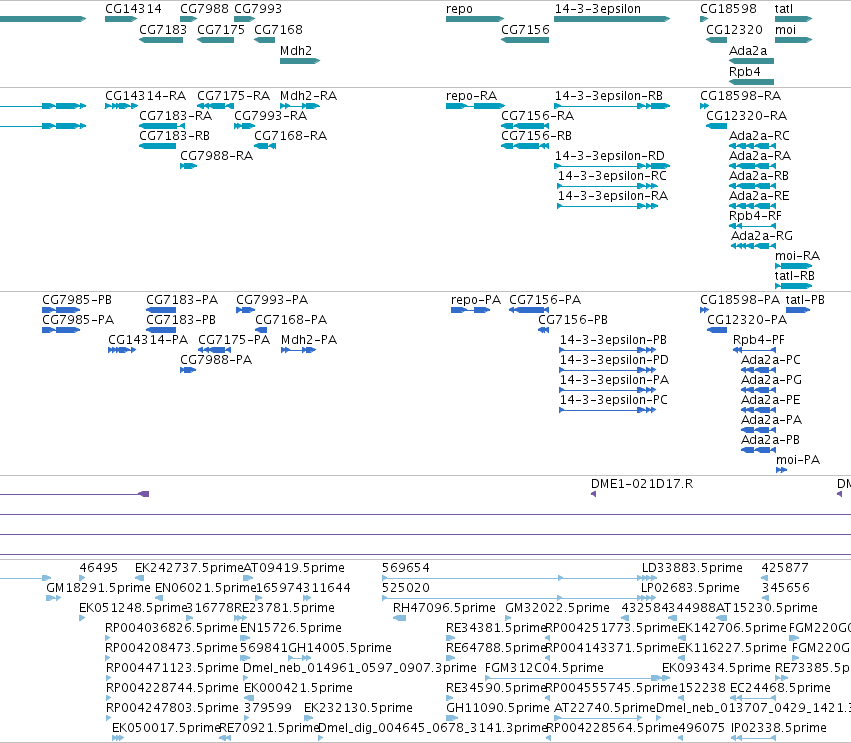Select transcript CG7988-RA
The height and width of the screenshot is (743, 851).
pos(217,156)
